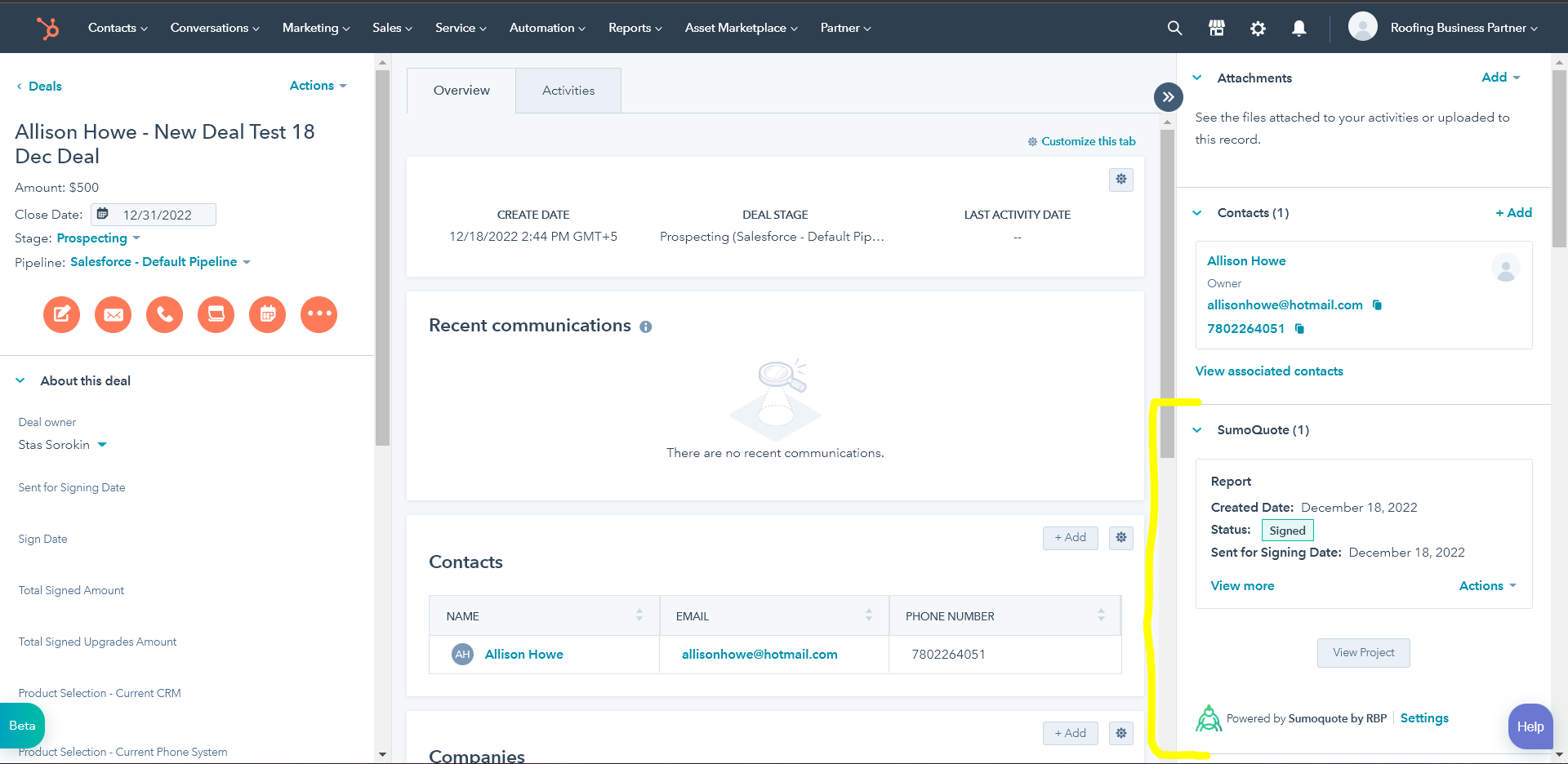Open the Service menu
The width and height of the screenshot is (1568, 764).
[461, 28]
